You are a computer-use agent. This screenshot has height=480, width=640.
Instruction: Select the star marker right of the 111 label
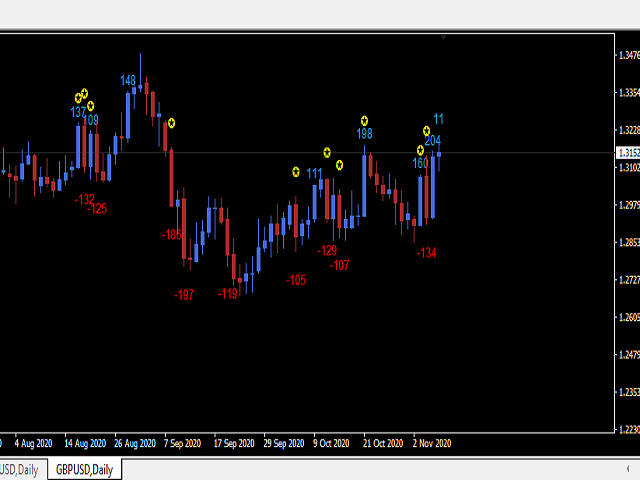click(x=327, y=153)
